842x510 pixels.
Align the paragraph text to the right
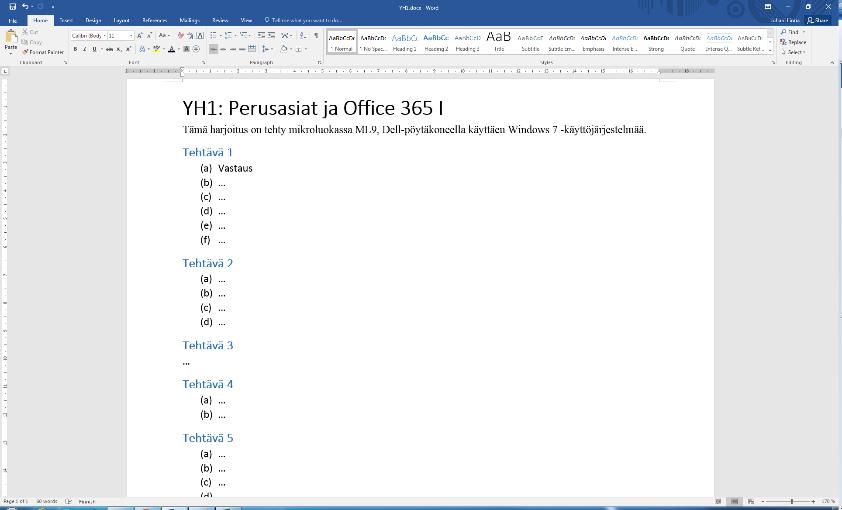(x=233, y=49)
